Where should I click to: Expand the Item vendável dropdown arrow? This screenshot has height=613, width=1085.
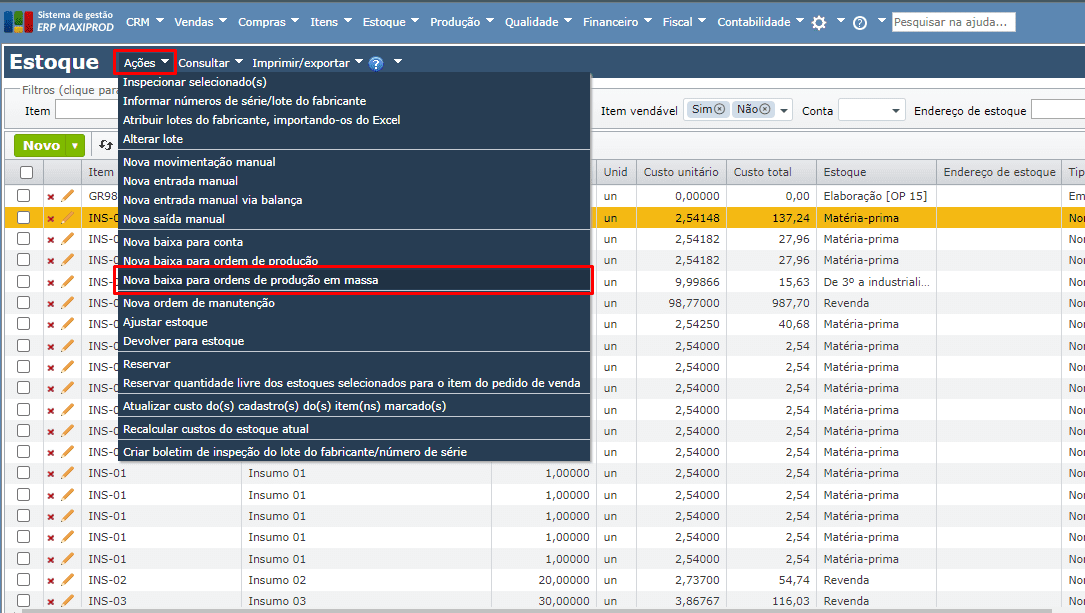784,111
